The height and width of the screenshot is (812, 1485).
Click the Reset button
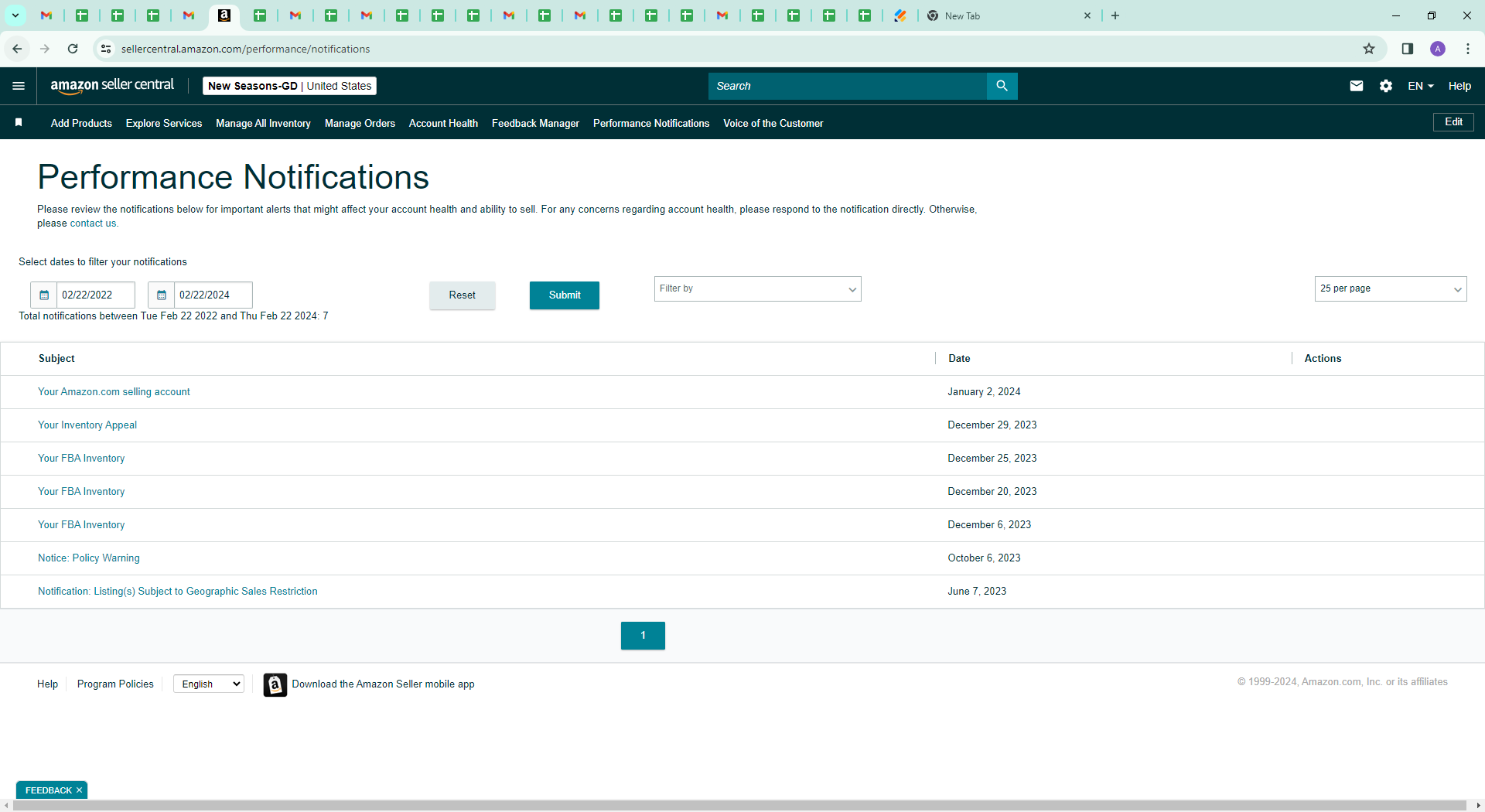463,295
